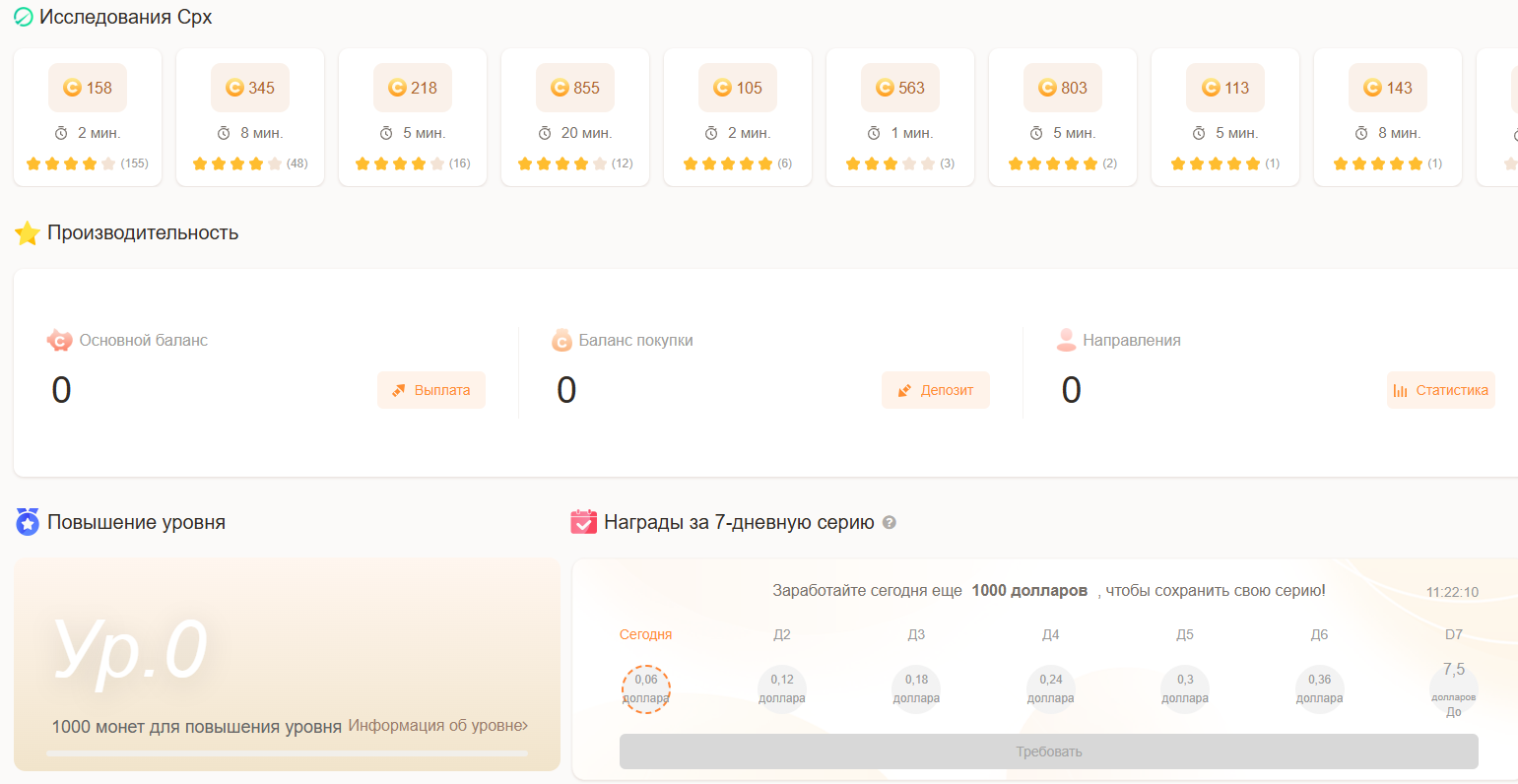The height and width of the screenshot is (784, 1518).
Task: Click the 2 мин. duration on 158 card
Action: [99, 133]
